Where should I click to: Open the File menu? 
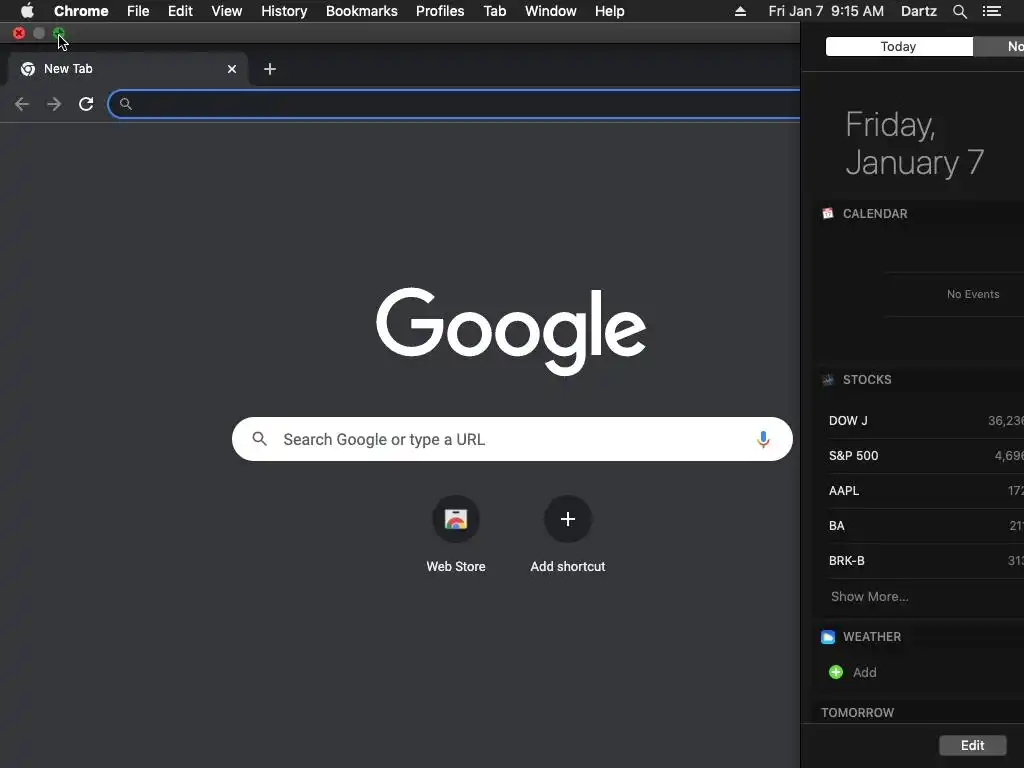click(x=138, y=11)
